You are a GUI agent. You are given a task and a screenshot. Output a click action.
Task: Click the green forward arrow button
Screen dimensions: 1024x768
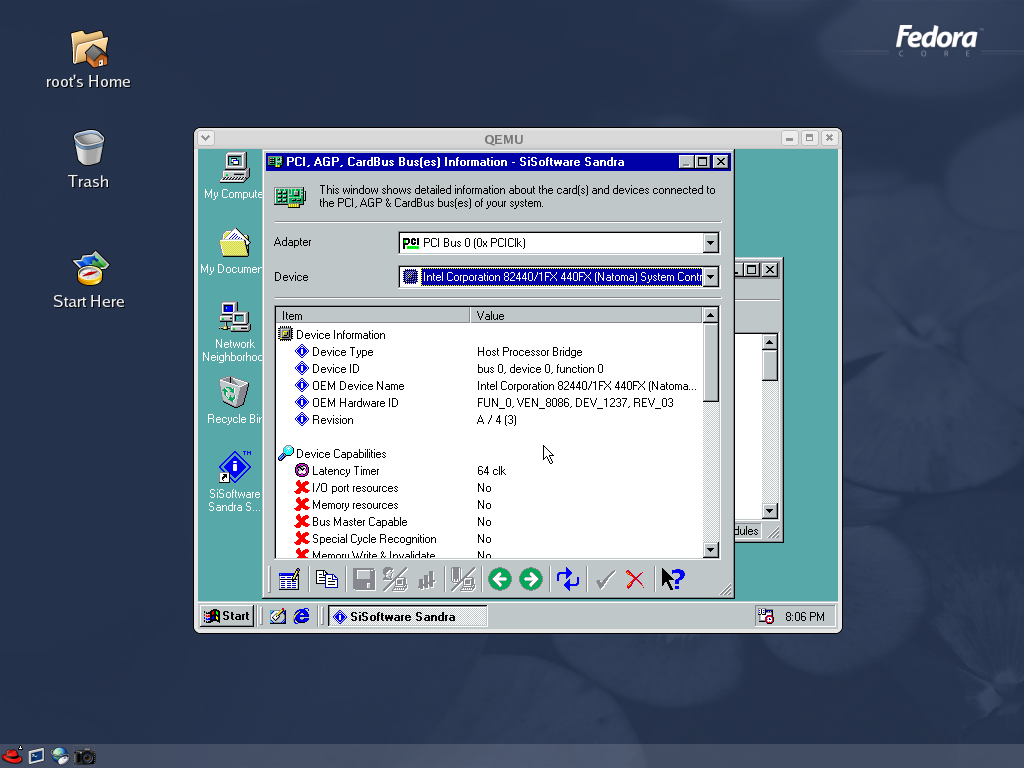coord(531,579)
